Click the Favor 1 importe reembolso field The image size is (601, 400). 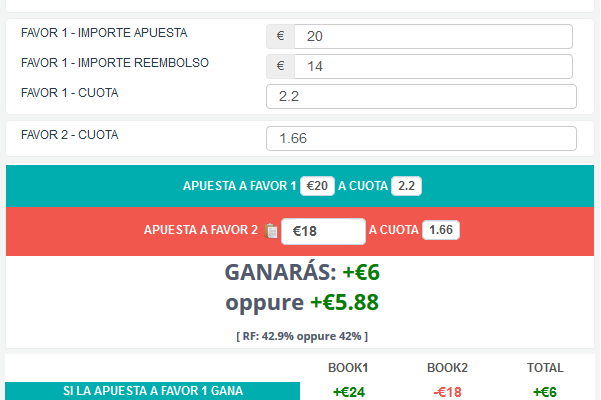coord(434,66)
